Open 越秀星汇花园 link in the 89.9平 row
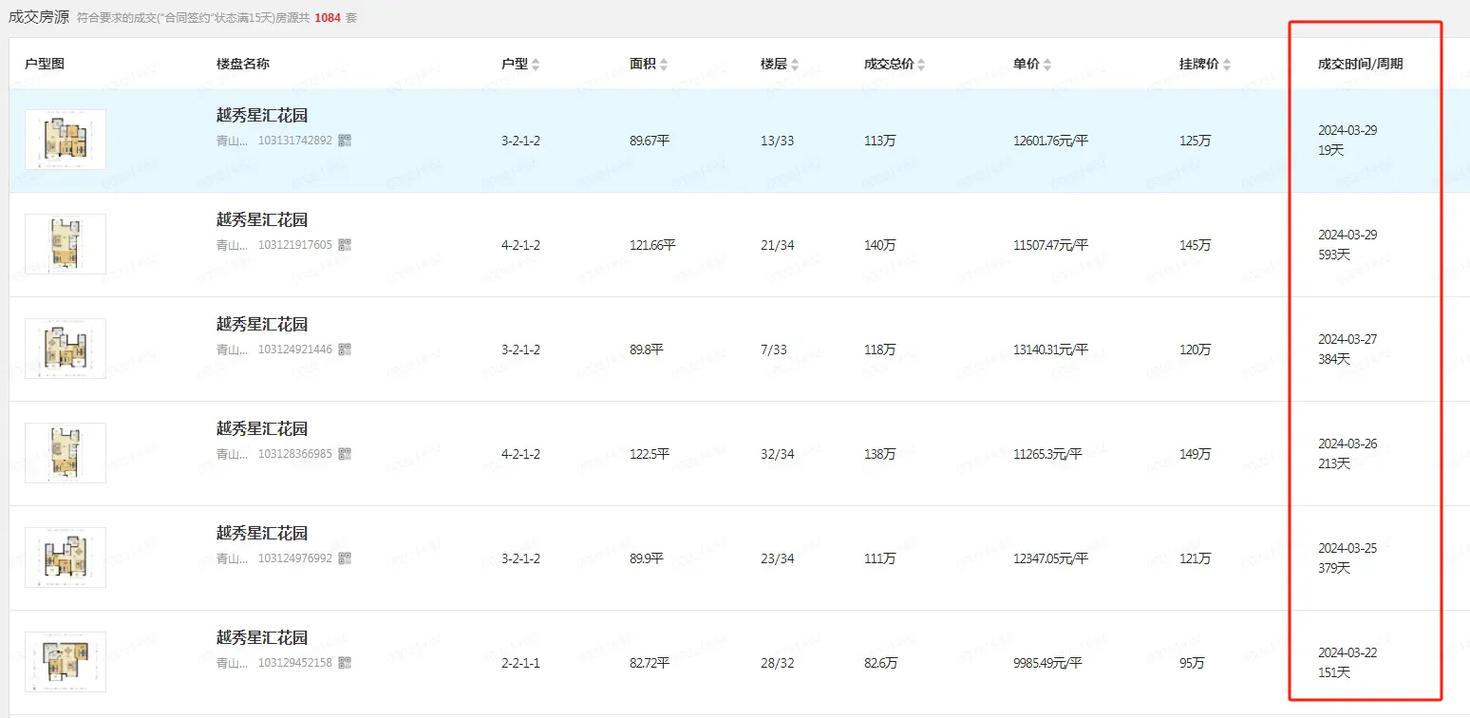Viewport: 1470px width, 718px height. point(262,533)
